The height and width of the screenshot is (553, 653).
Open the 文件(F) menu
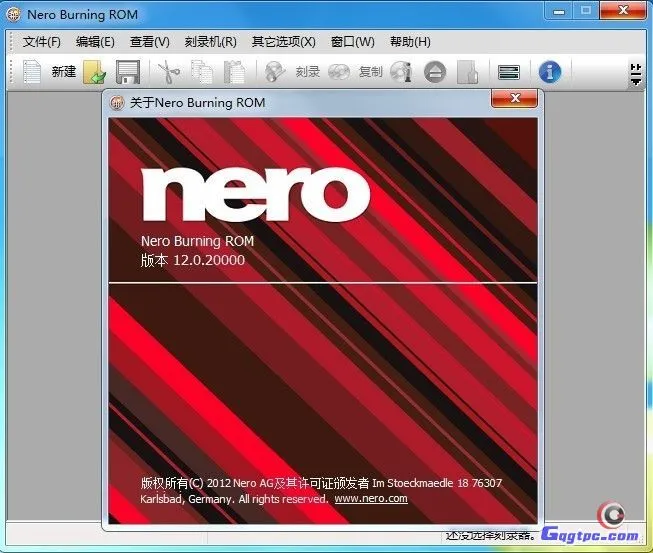[42, 42]
